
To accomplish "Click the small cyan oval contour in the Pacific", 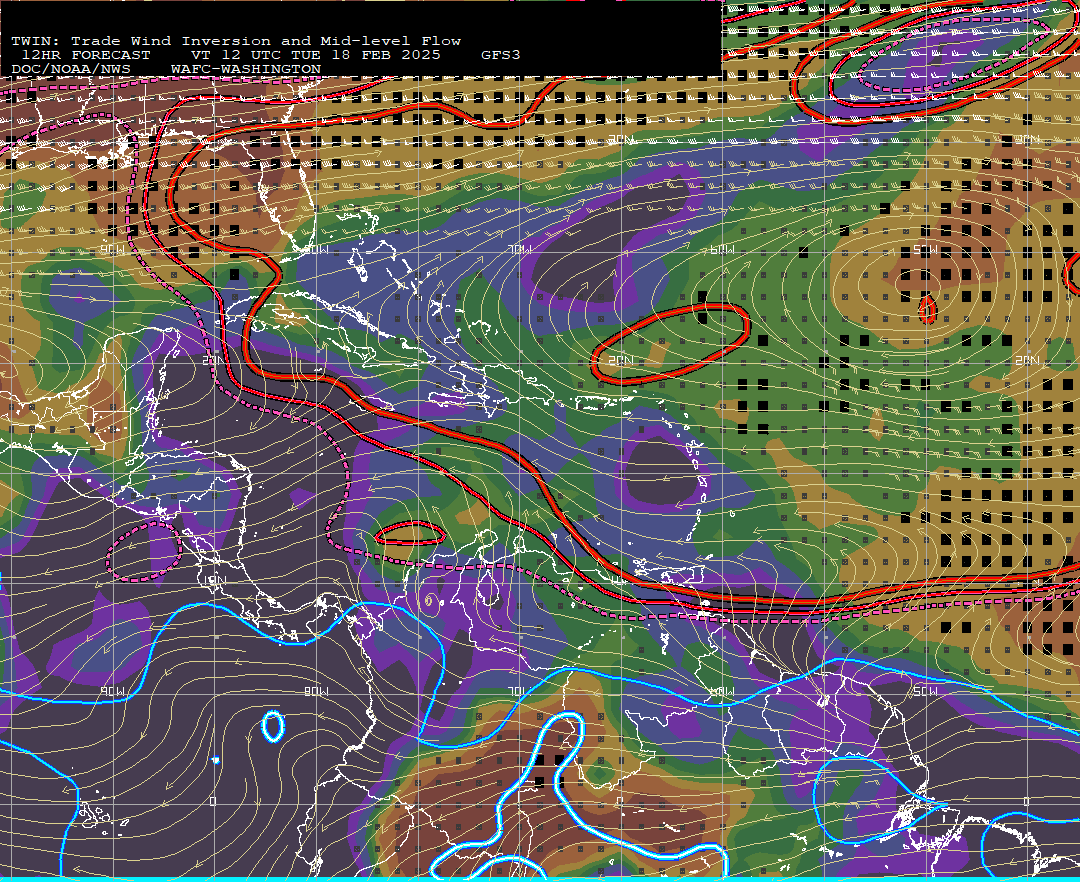I will 273,726.
